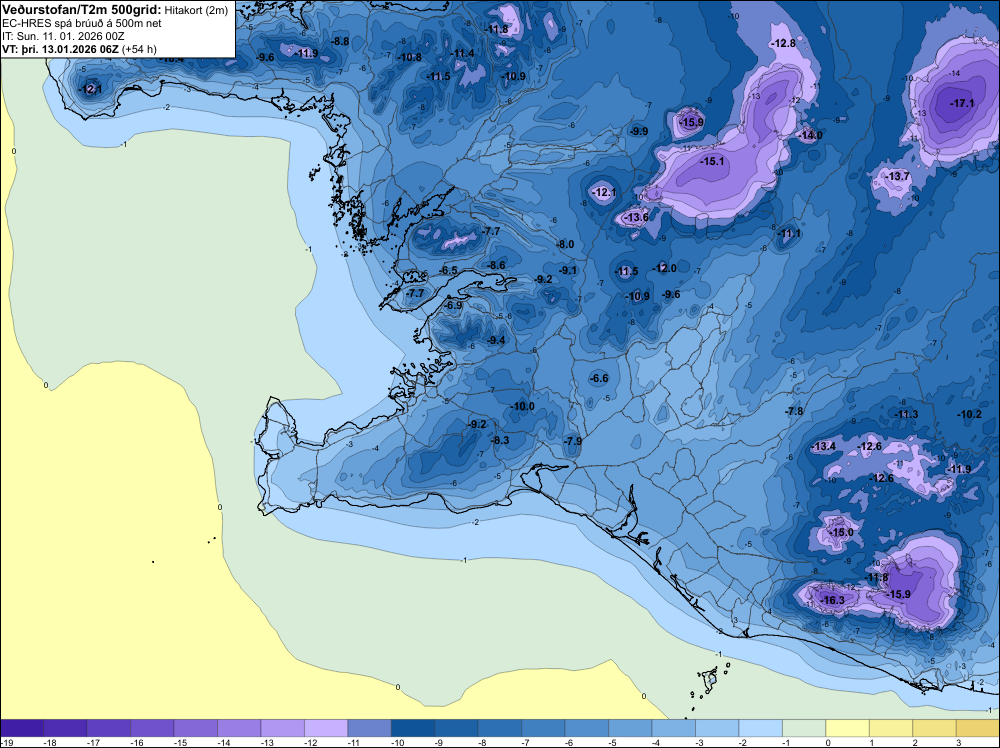The width and height of the screenshot is (1000, 748).
Task: Click the -15.0 temperature label
Action: [841, 532]
